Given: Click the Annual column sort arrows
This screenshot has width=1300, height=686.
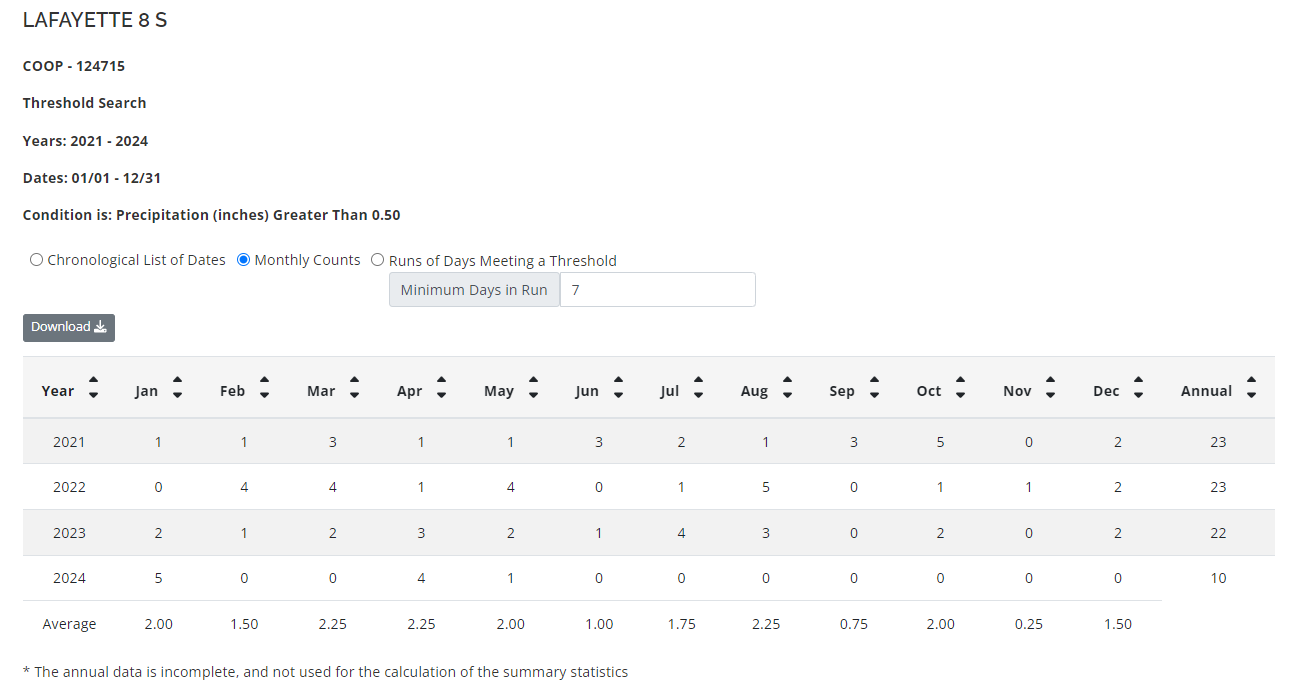Looking at the screenshot, I should [x=1251, y=388].
